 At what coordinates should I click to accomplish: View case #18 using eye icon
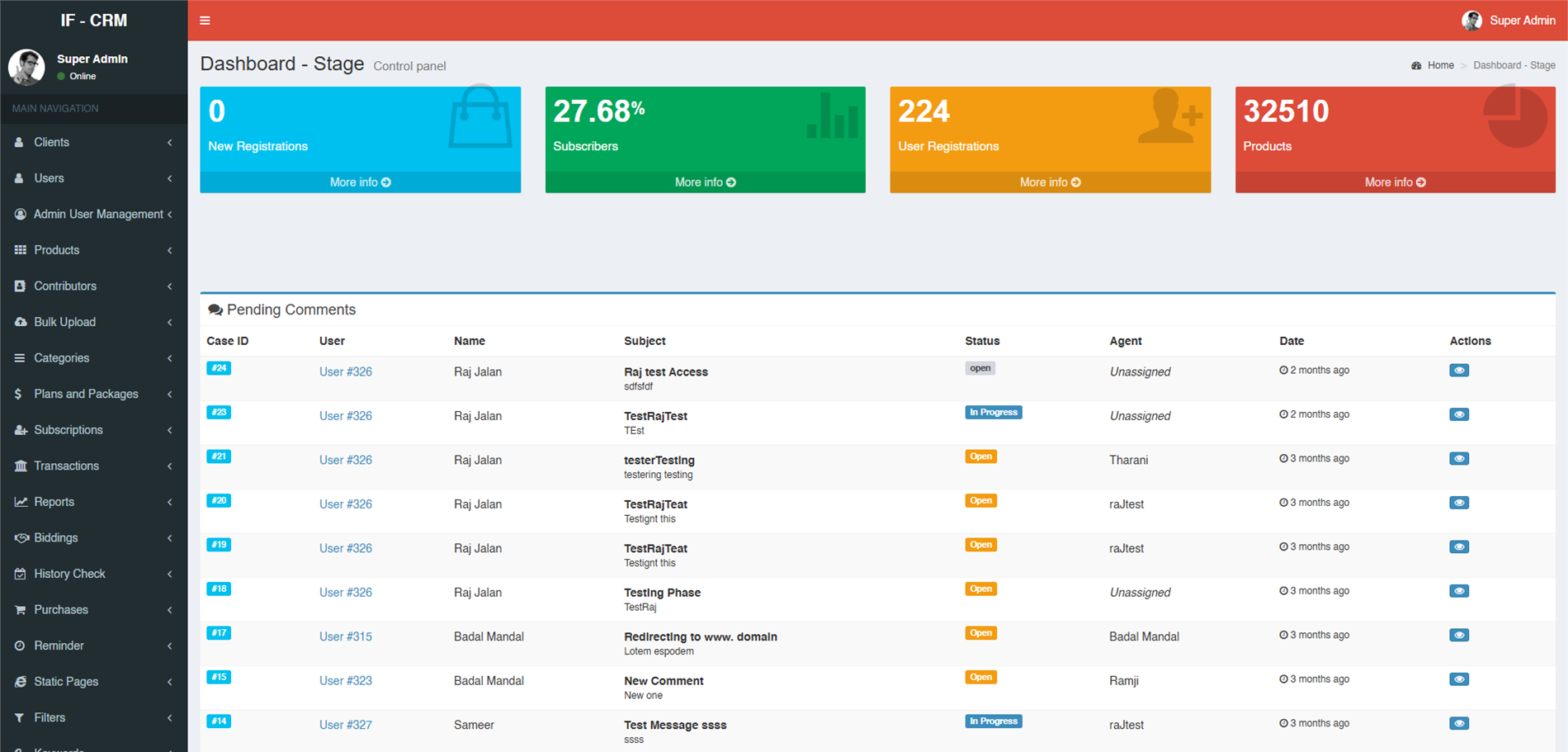pos(1459,591)
